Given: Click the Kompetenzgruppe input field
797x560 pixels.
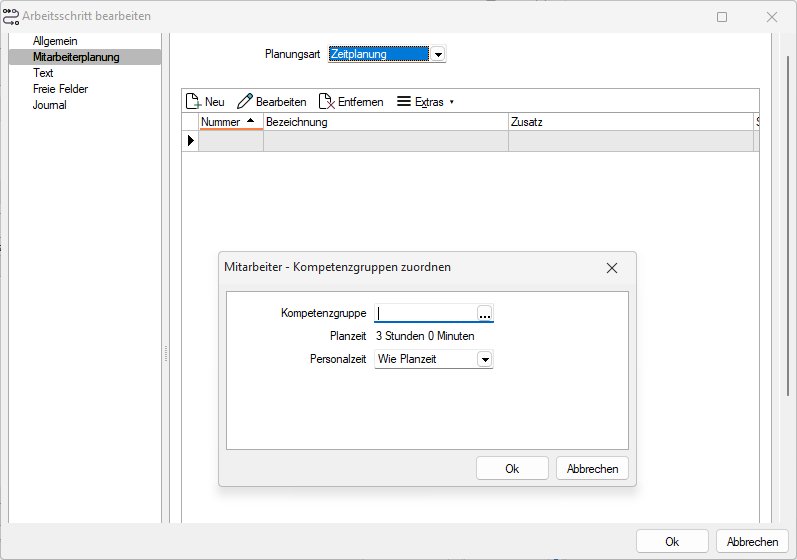Looking at the screenshot, I should click(x=426, y=314).
